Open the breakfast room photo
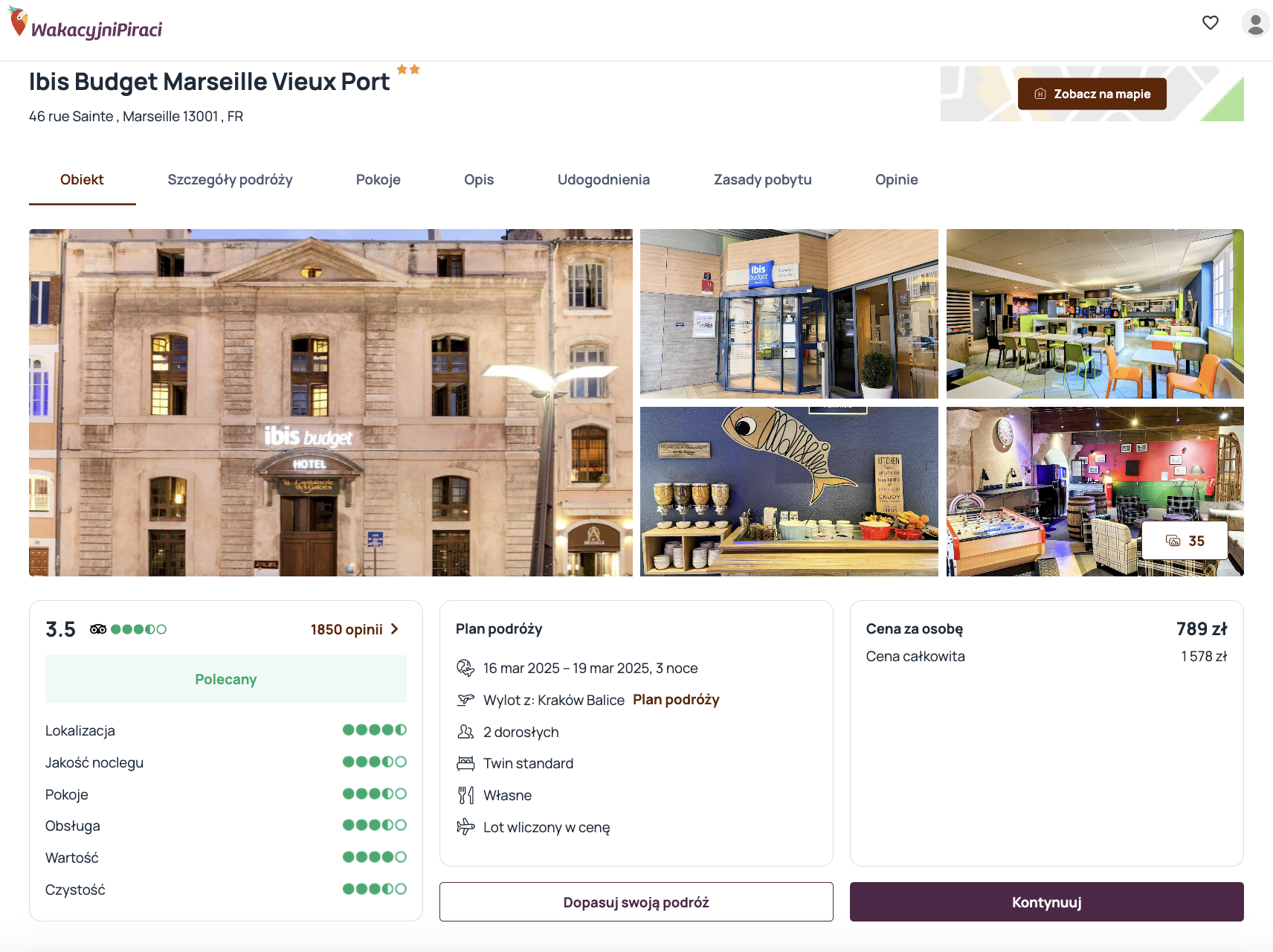This screenshot has width=1273, height=952. coord(1095,314)
